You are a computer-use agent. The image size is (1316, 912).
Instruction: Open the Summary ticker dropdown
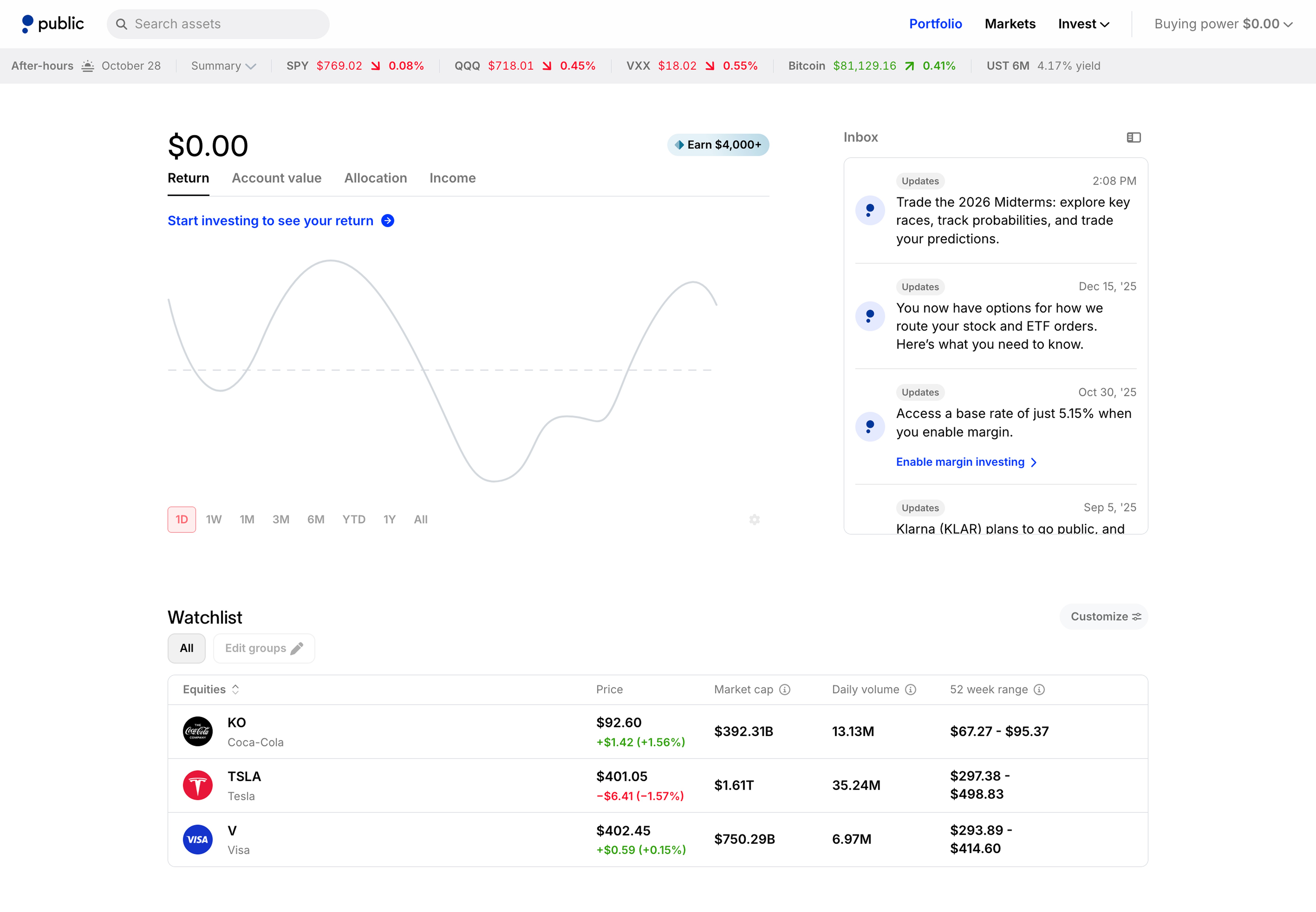[223, 66]
